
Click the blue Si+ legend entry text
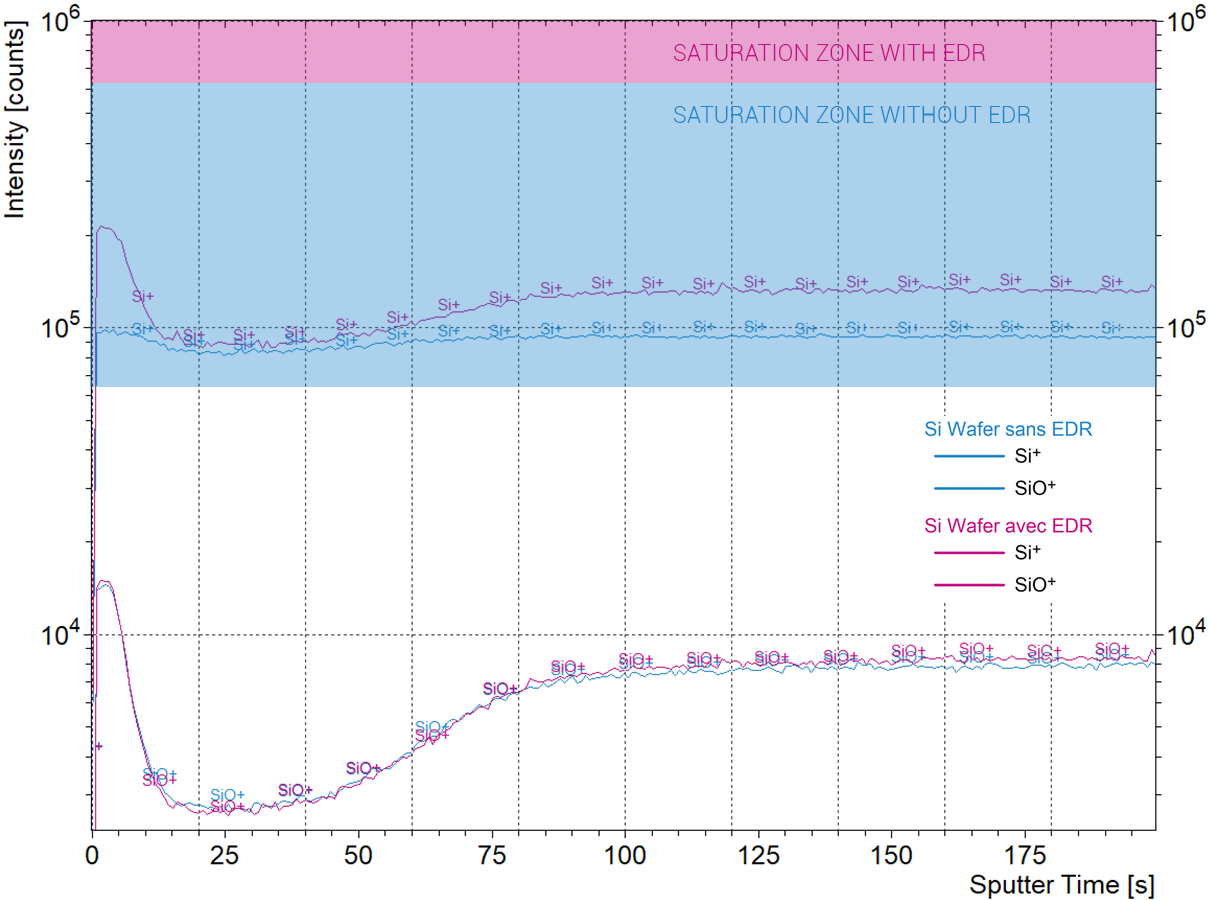tap(1028, 457)
